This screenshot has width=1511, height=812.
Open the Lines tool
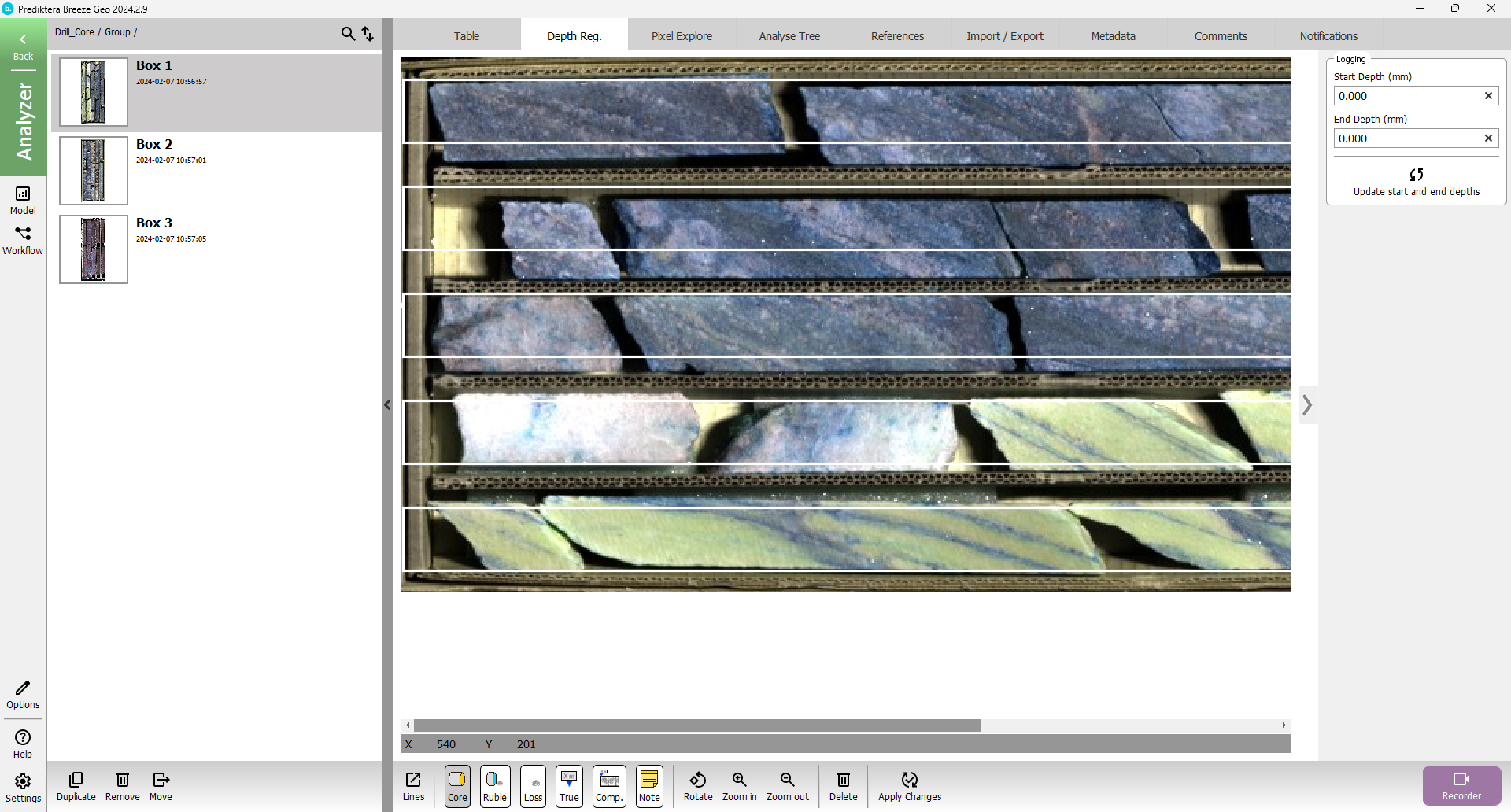pyautogui.click(x=413, y=785)
